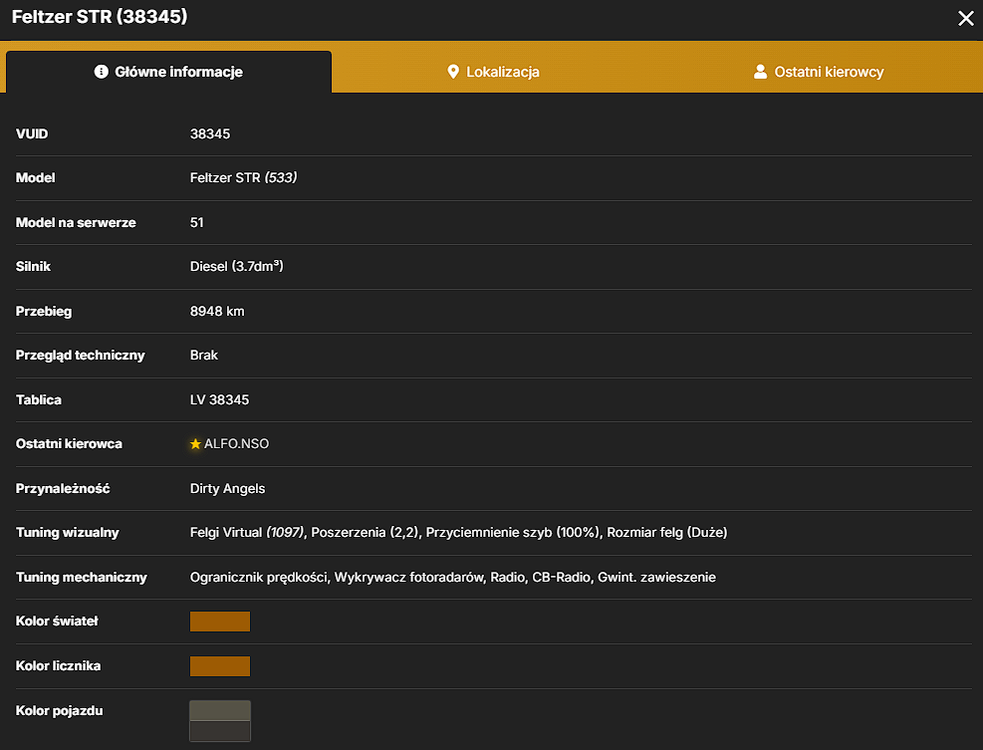Select the plate number LV 38345
Viewport: 983px width, 750px height.
coord(219,400)
